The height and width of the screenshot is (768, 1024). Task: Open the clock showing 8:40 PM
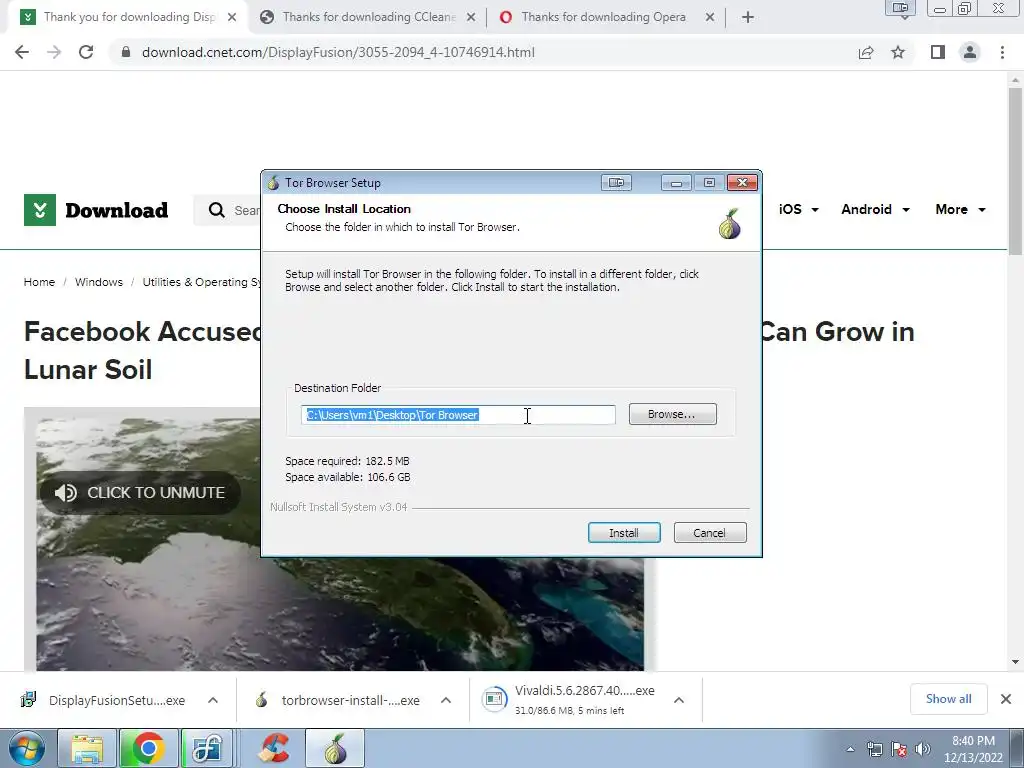point(973,749)
